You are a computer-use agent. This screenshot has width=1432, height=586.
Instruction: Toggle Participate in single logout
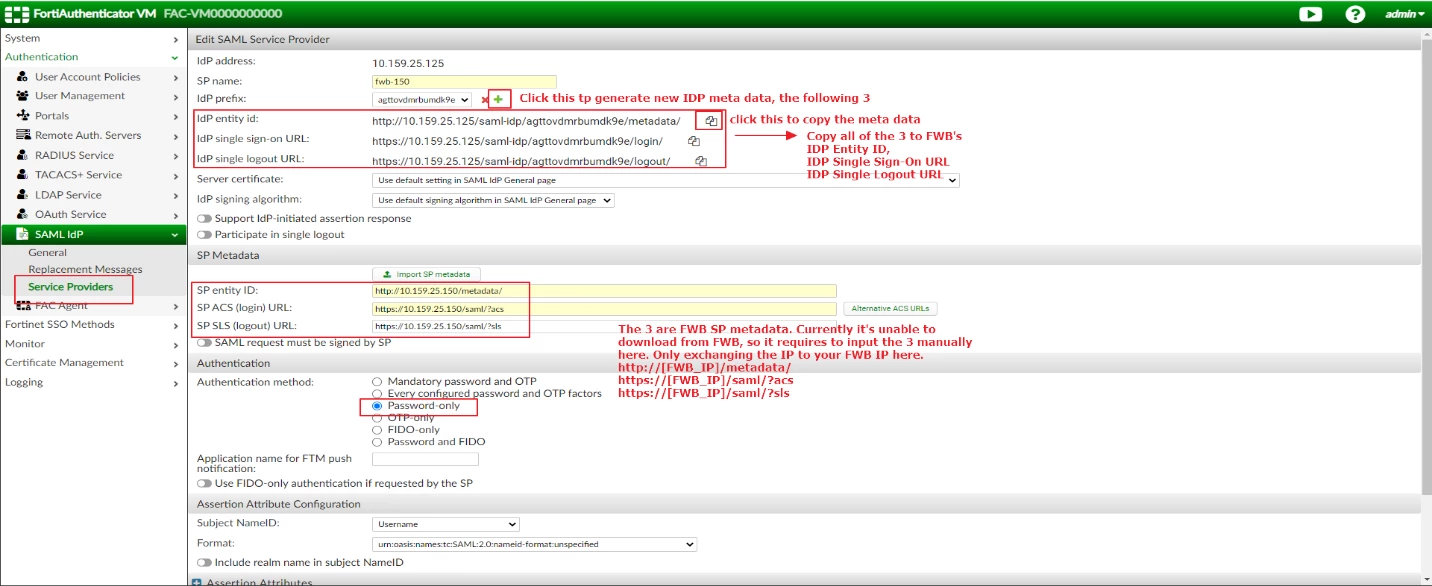click(205, 235)
